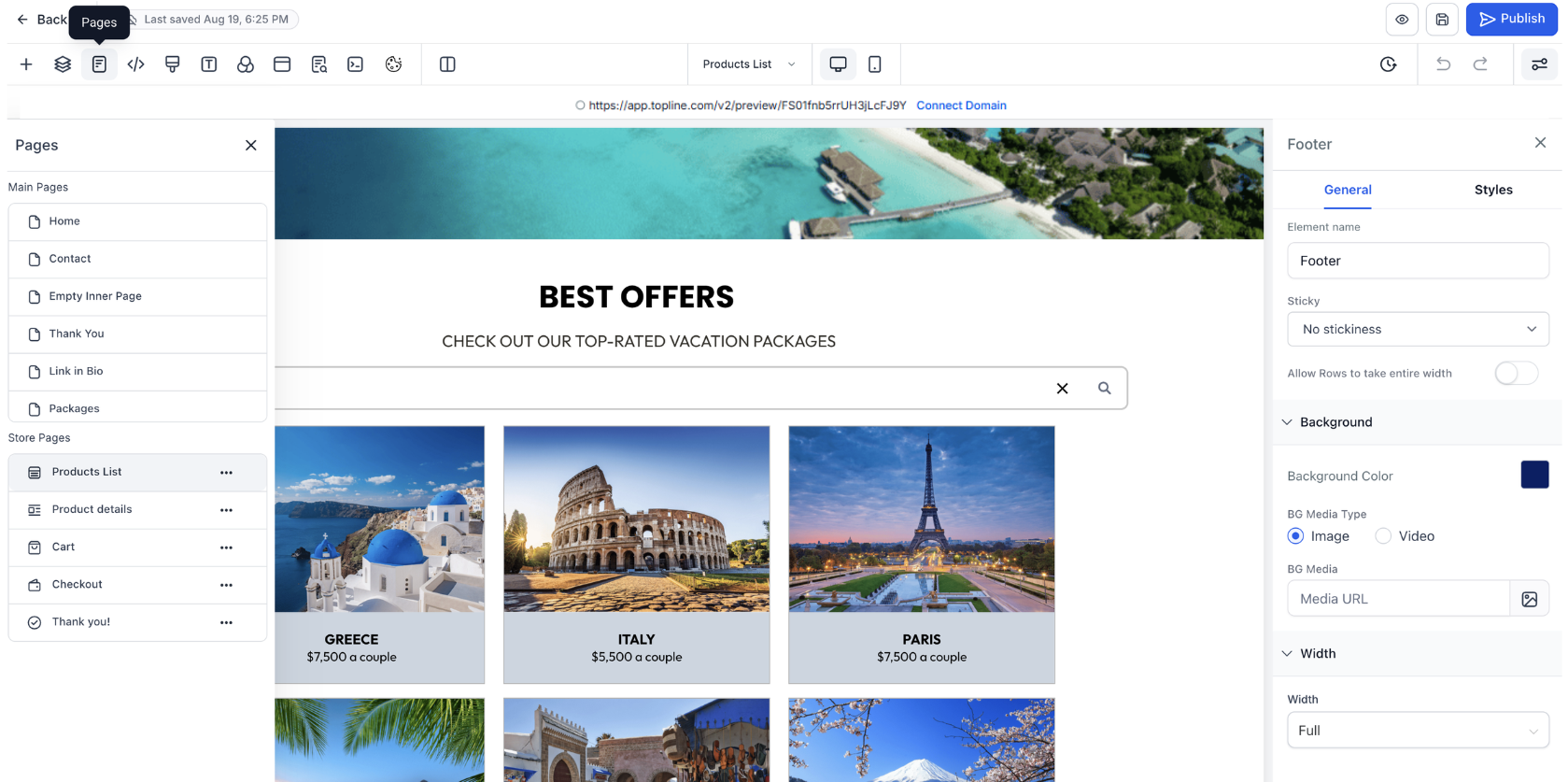The image size is (1568, 782).
Task: Switch to mobile device preview
Action: tap(874, 64)
